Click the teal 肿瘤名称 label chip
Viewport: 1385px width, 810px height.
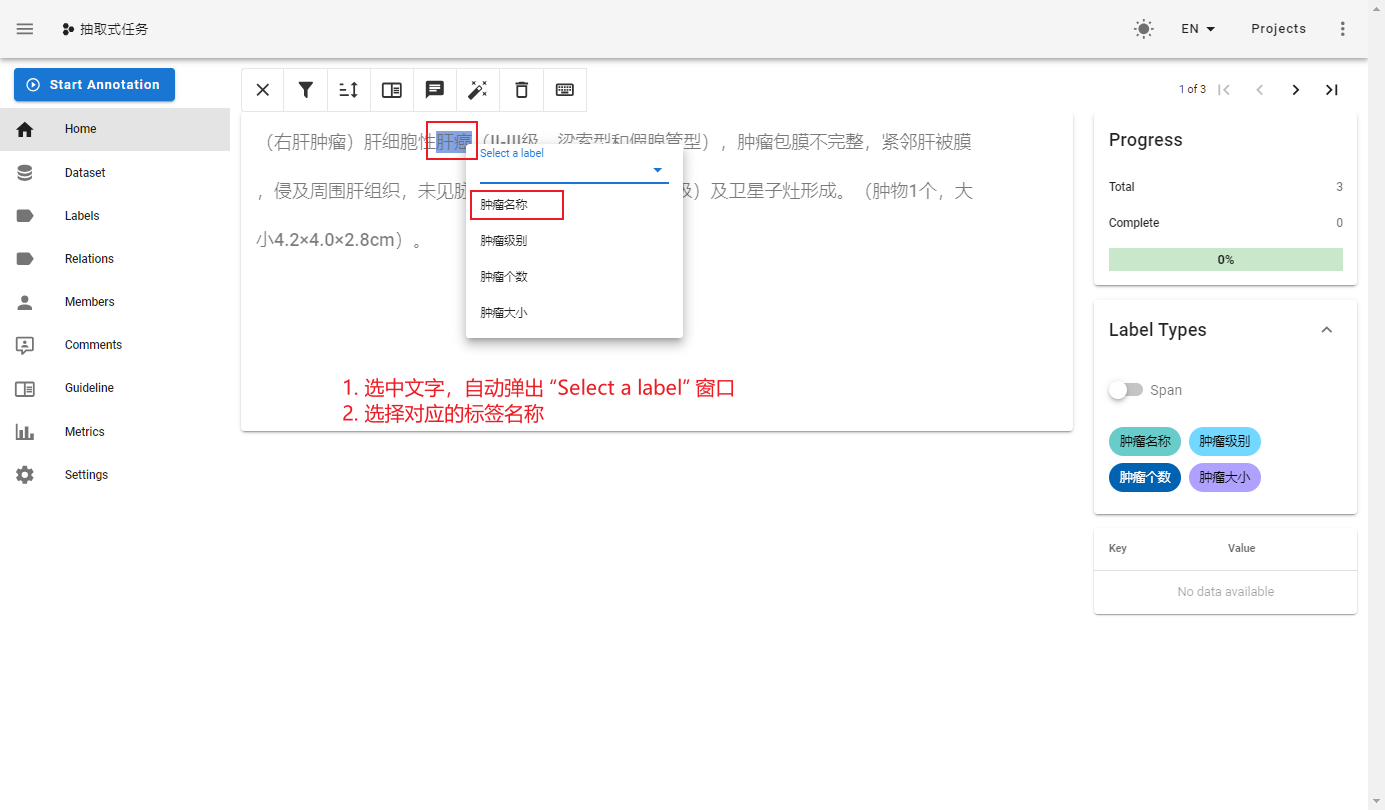tap(1145, 441)
